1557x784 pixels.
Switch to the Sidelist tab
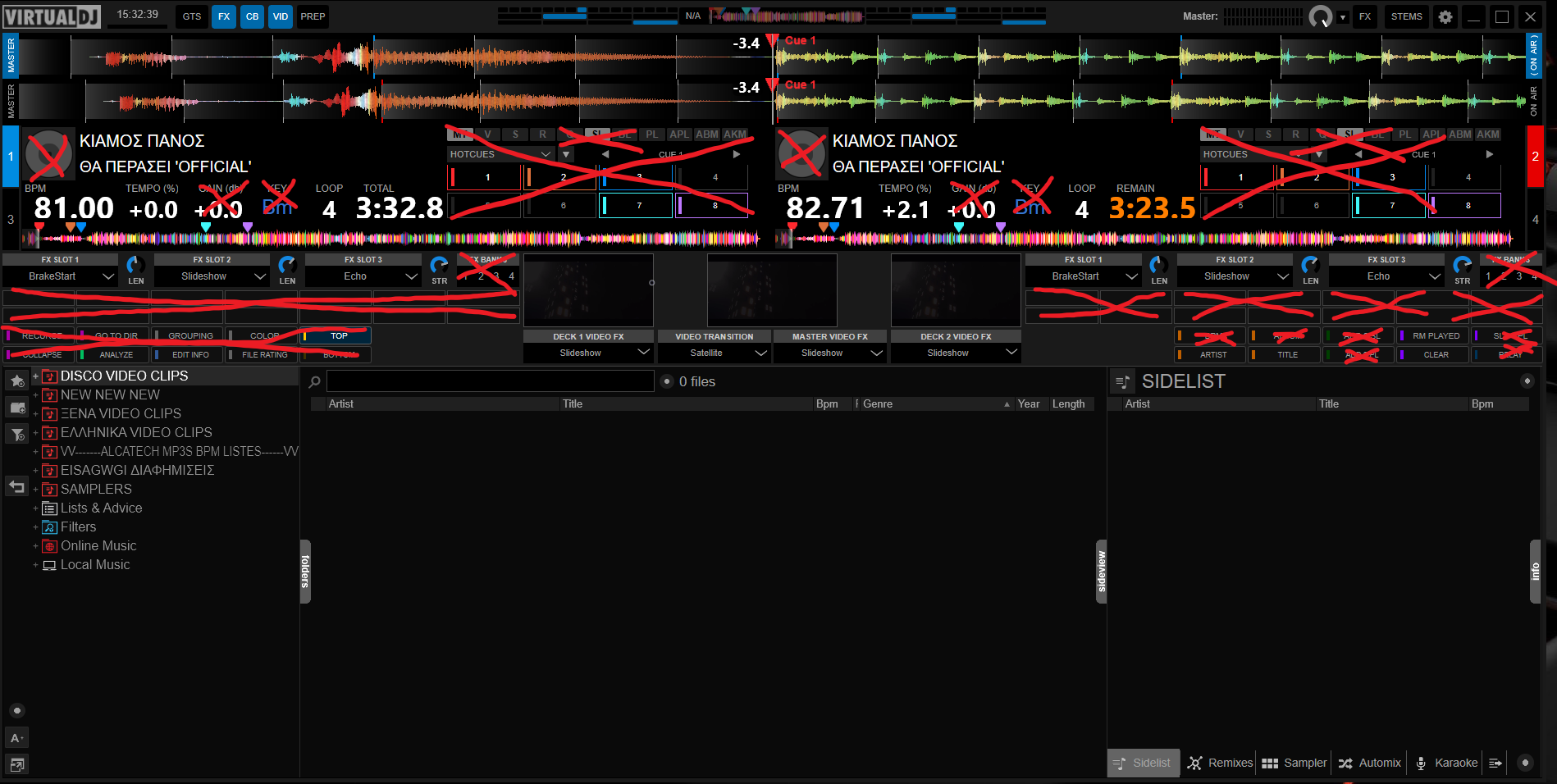click(1143, 763)
